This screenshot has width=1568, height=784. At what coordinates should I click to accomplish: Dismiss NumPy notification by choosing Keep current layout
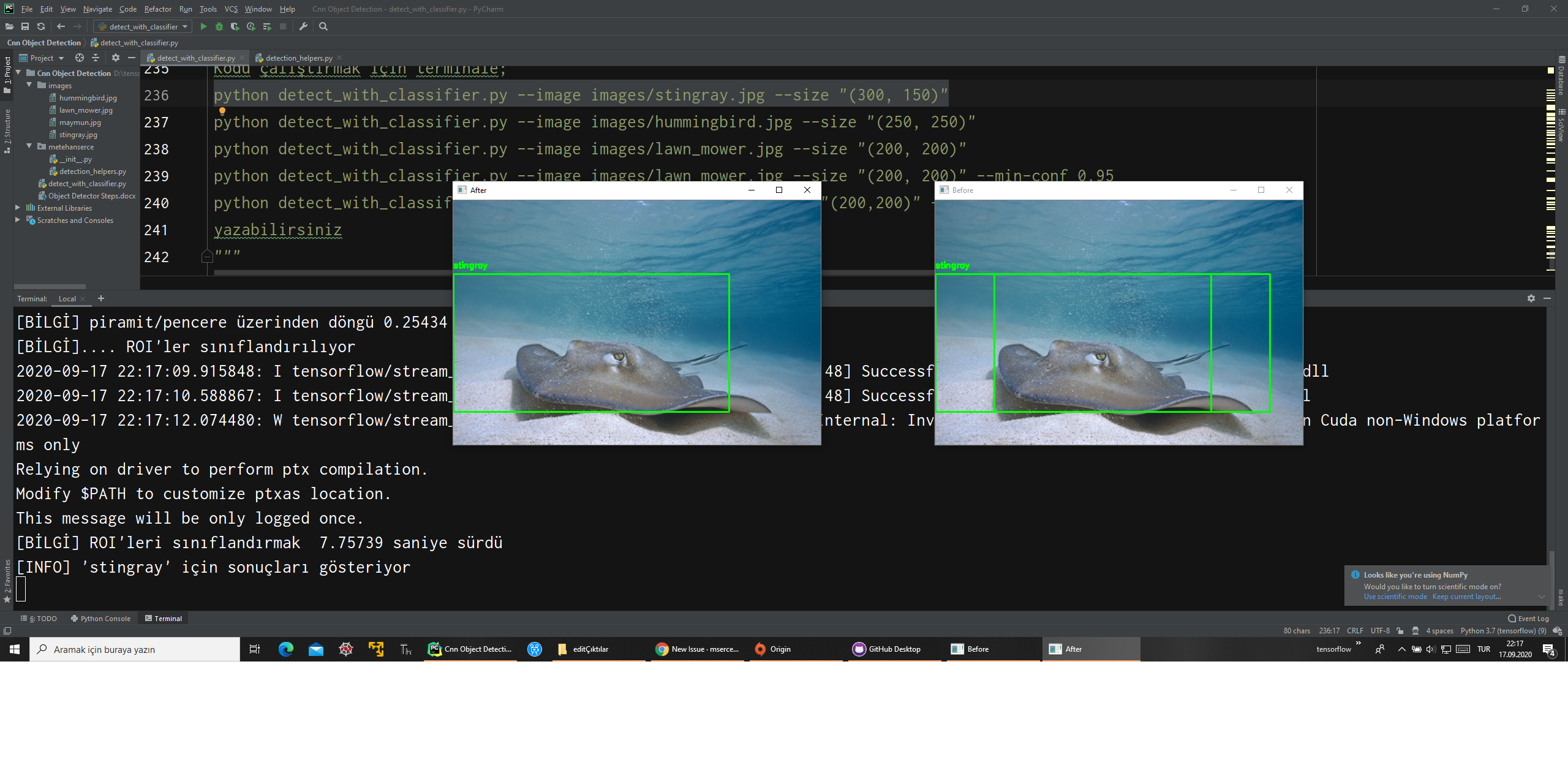1466,596
